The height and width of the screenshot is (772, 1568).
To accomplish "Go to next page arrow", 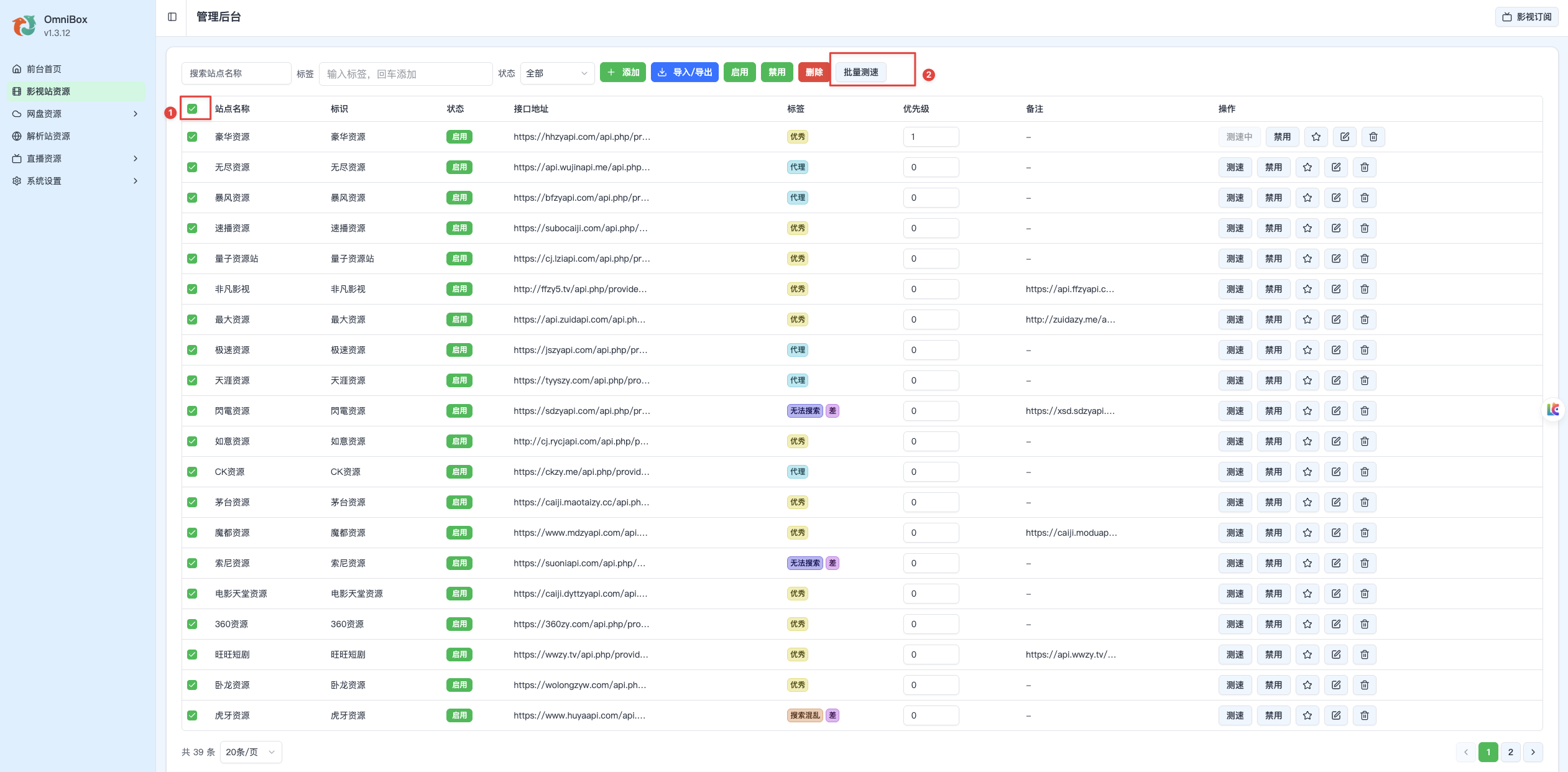I will tap(1533, 752).
